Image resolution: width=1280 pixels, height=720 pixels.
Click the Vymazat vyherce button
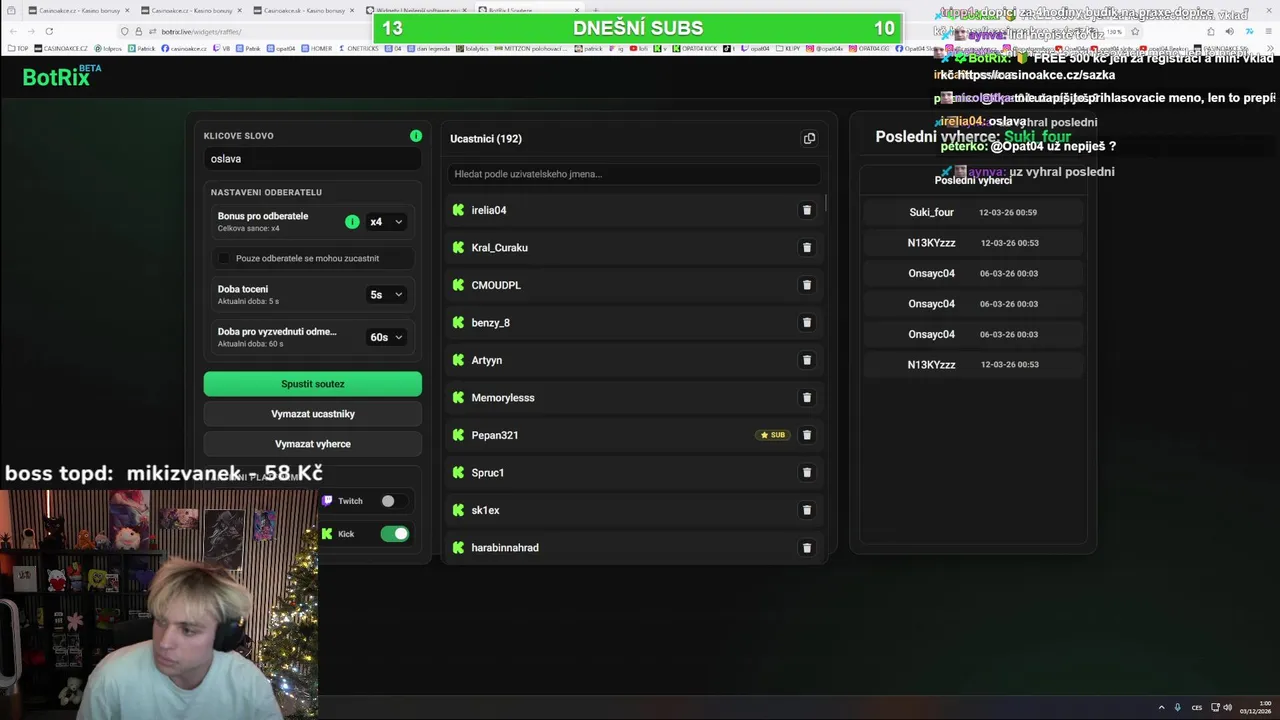[313, 444]
